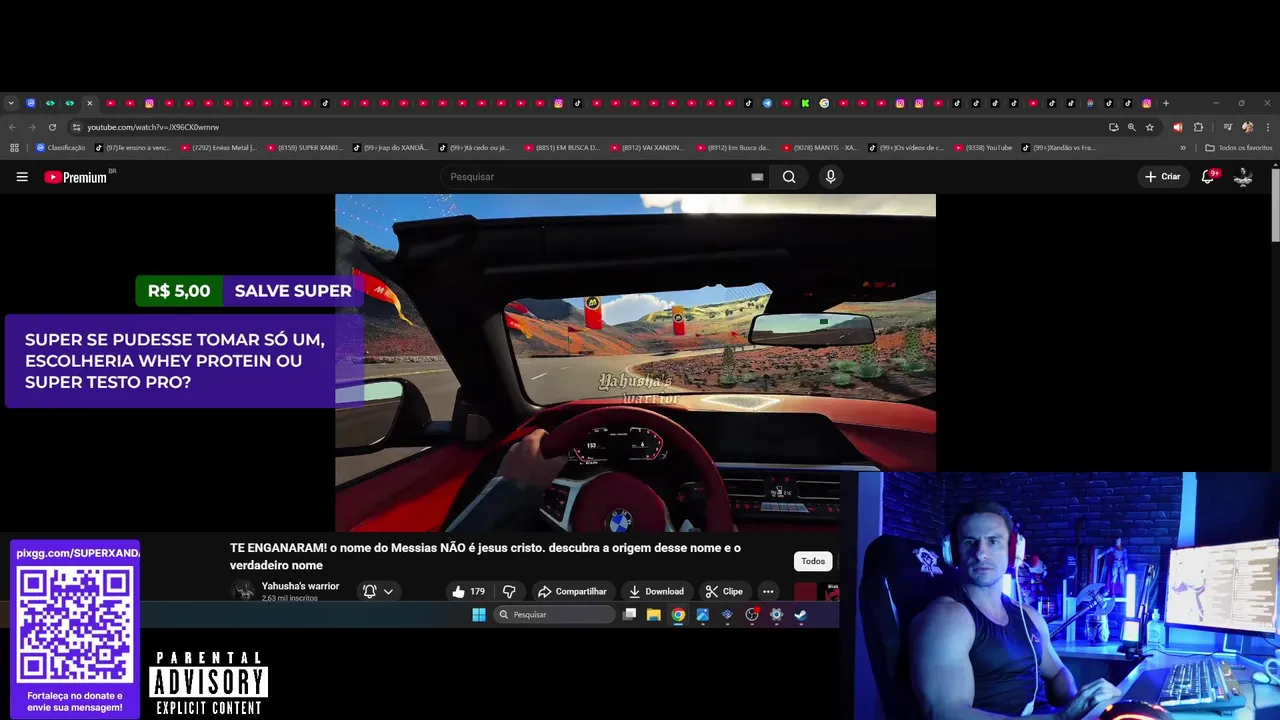Open bookmark '(9078) MANTIS - XA...'

point(821,148)
